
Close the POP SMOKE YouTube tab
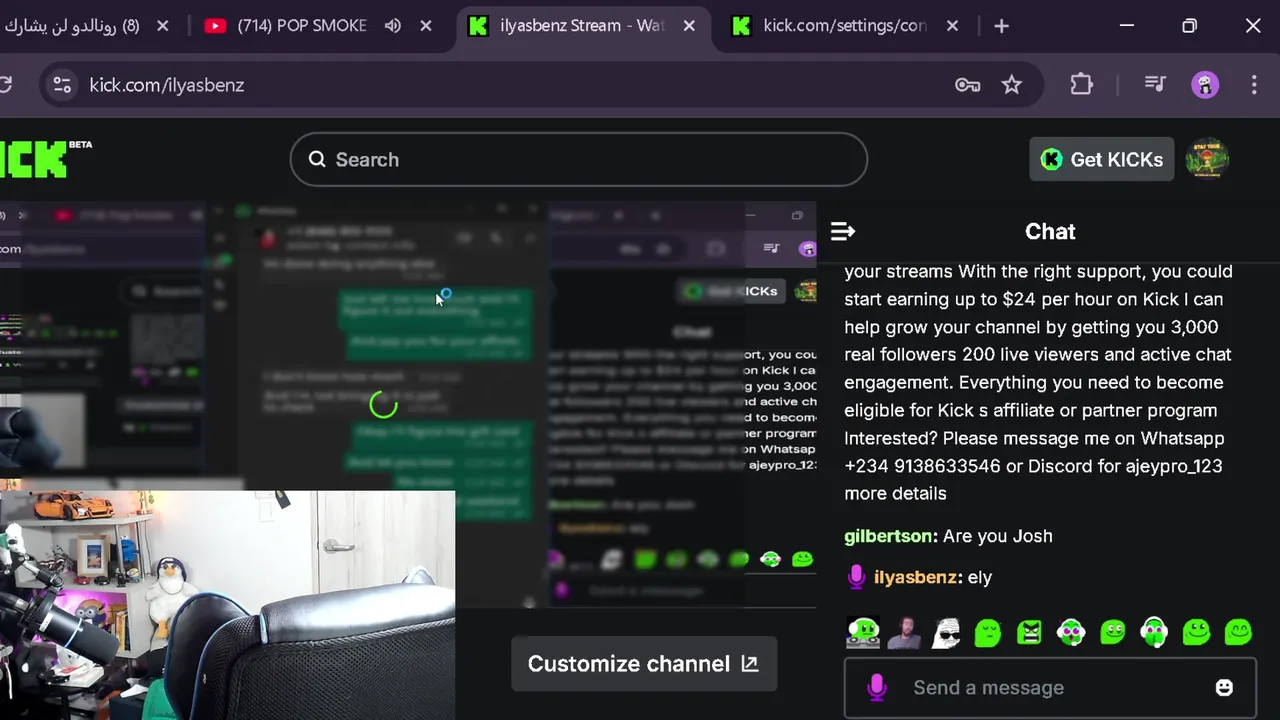point(426,26)
